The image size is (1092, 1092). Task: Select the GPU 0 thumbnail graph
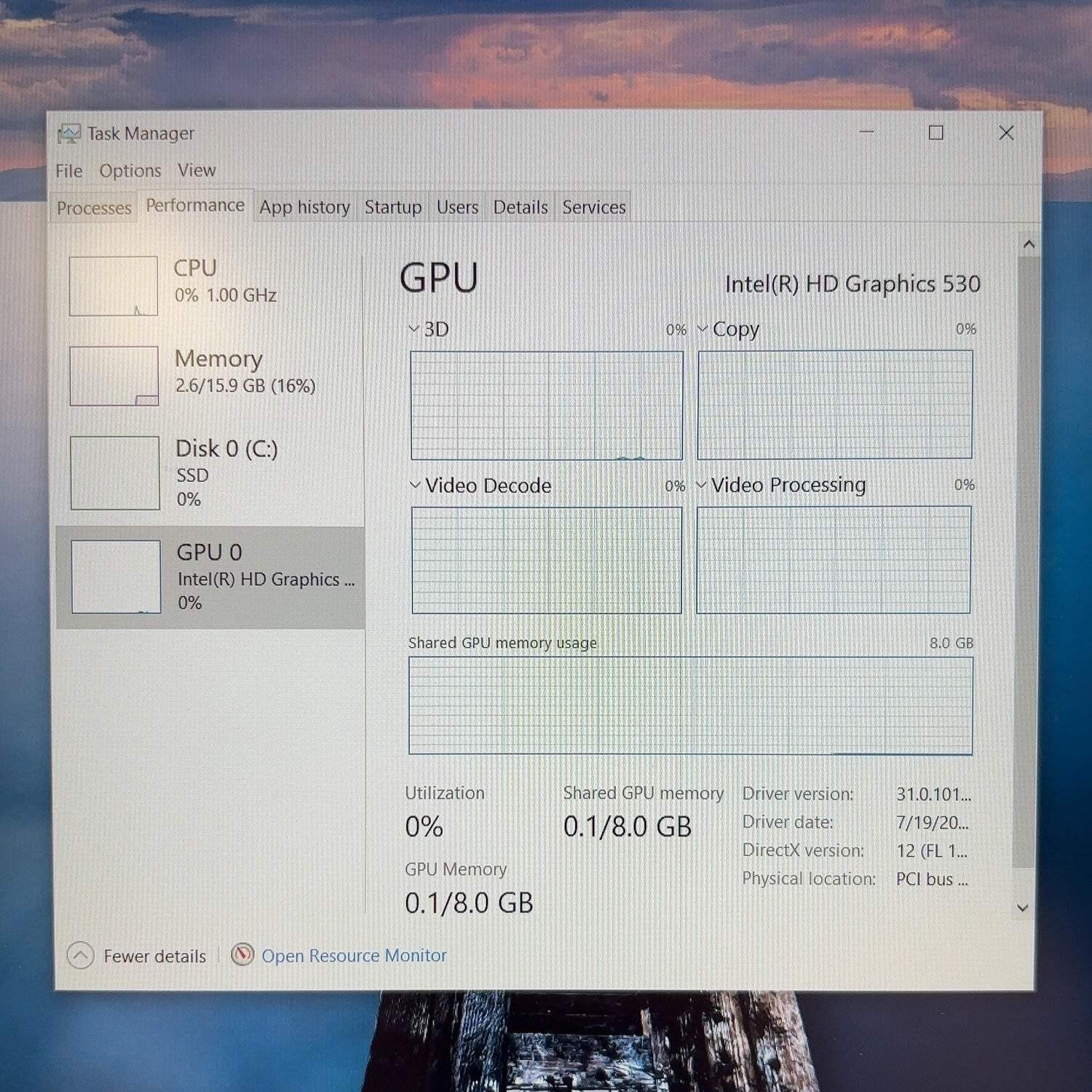point(116,577)
